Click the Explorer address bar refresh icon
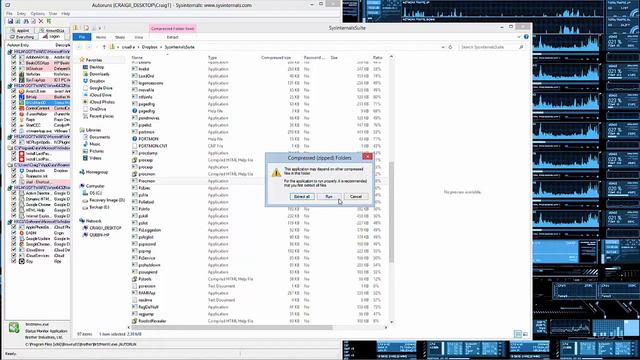This screenshot has height=360, width=640. pos(451,47)
